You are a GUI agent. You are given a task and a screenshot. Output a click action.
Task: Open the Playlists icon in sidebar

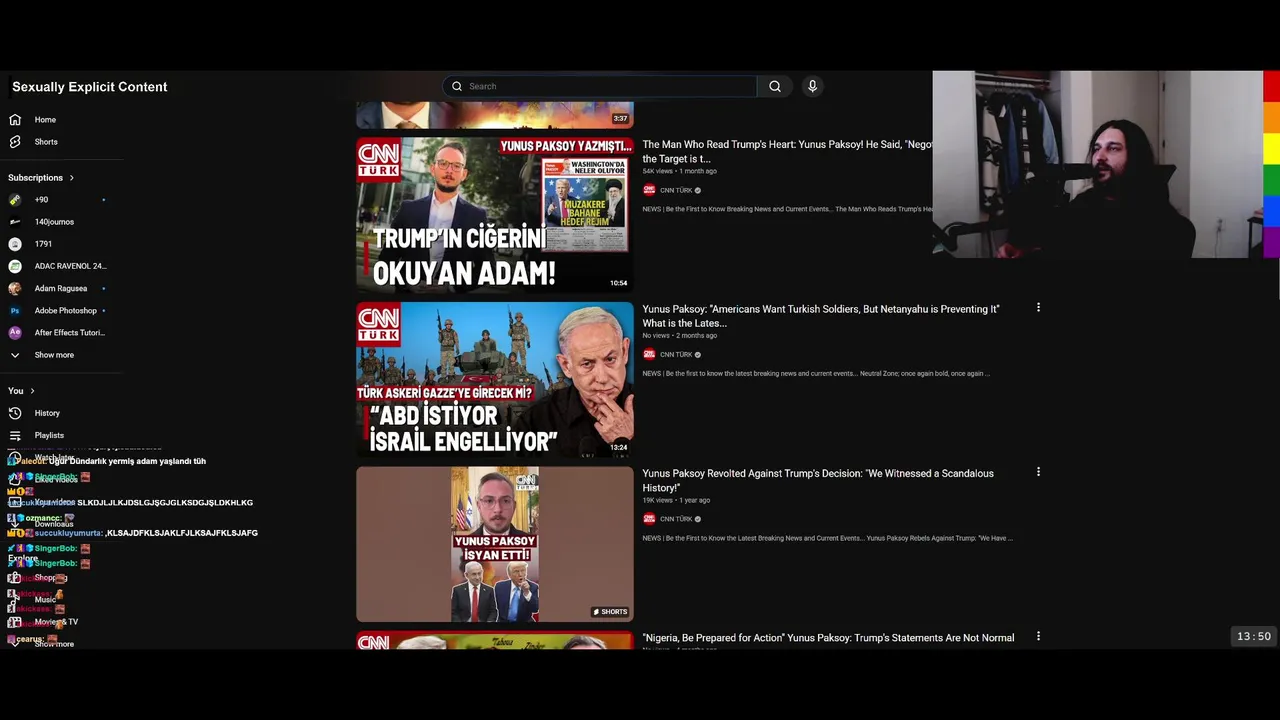15,436
